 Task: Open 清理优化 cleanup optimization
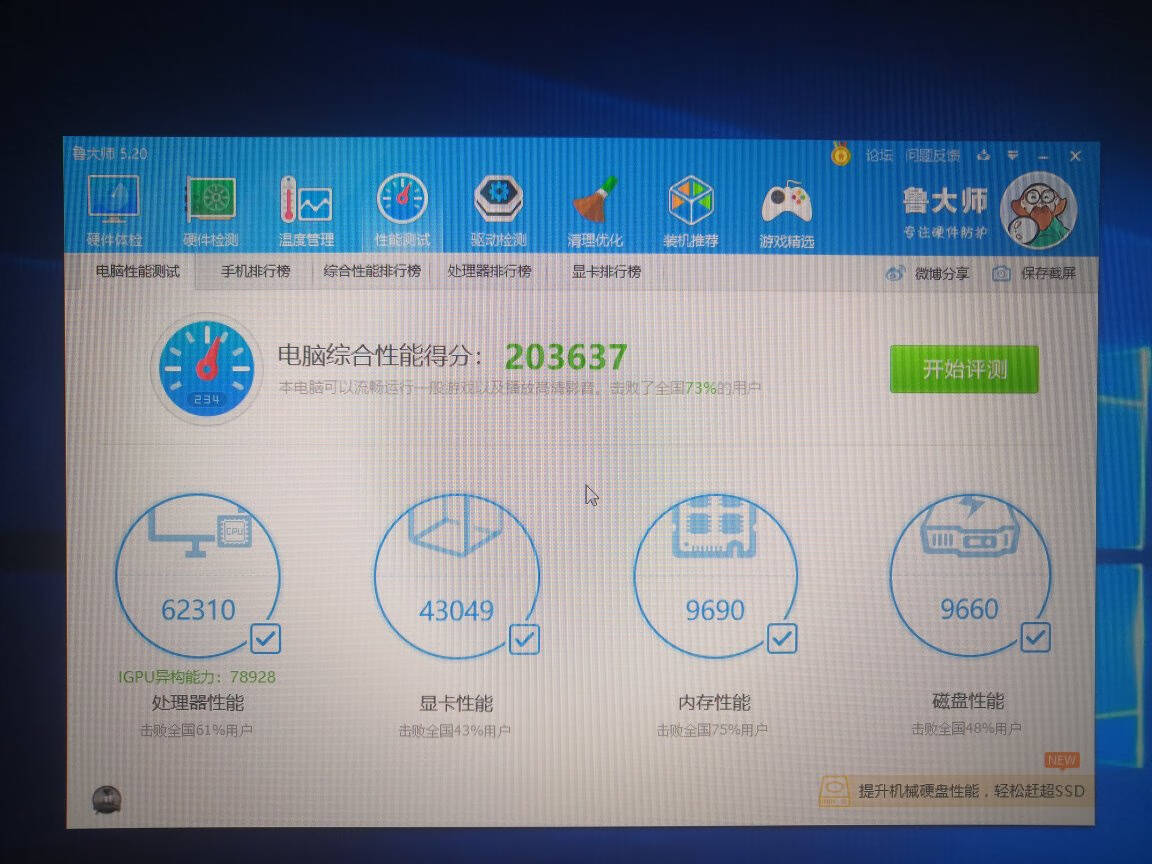[595, 212]
